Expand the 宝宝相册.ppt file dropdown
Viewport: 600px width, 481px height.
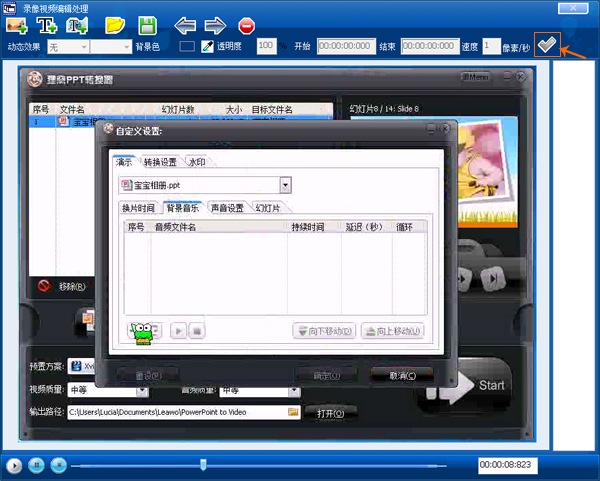point(285,185)
